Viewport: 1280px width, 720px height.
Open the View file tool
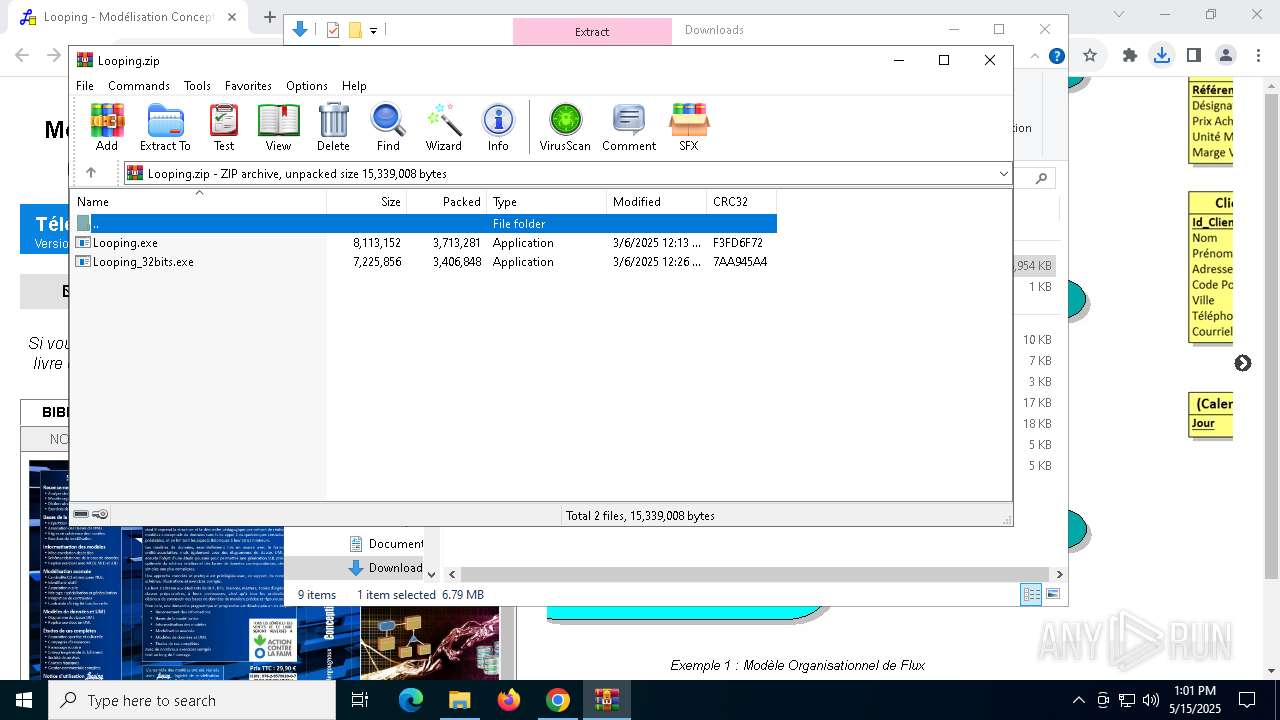(x=278, y=127)
